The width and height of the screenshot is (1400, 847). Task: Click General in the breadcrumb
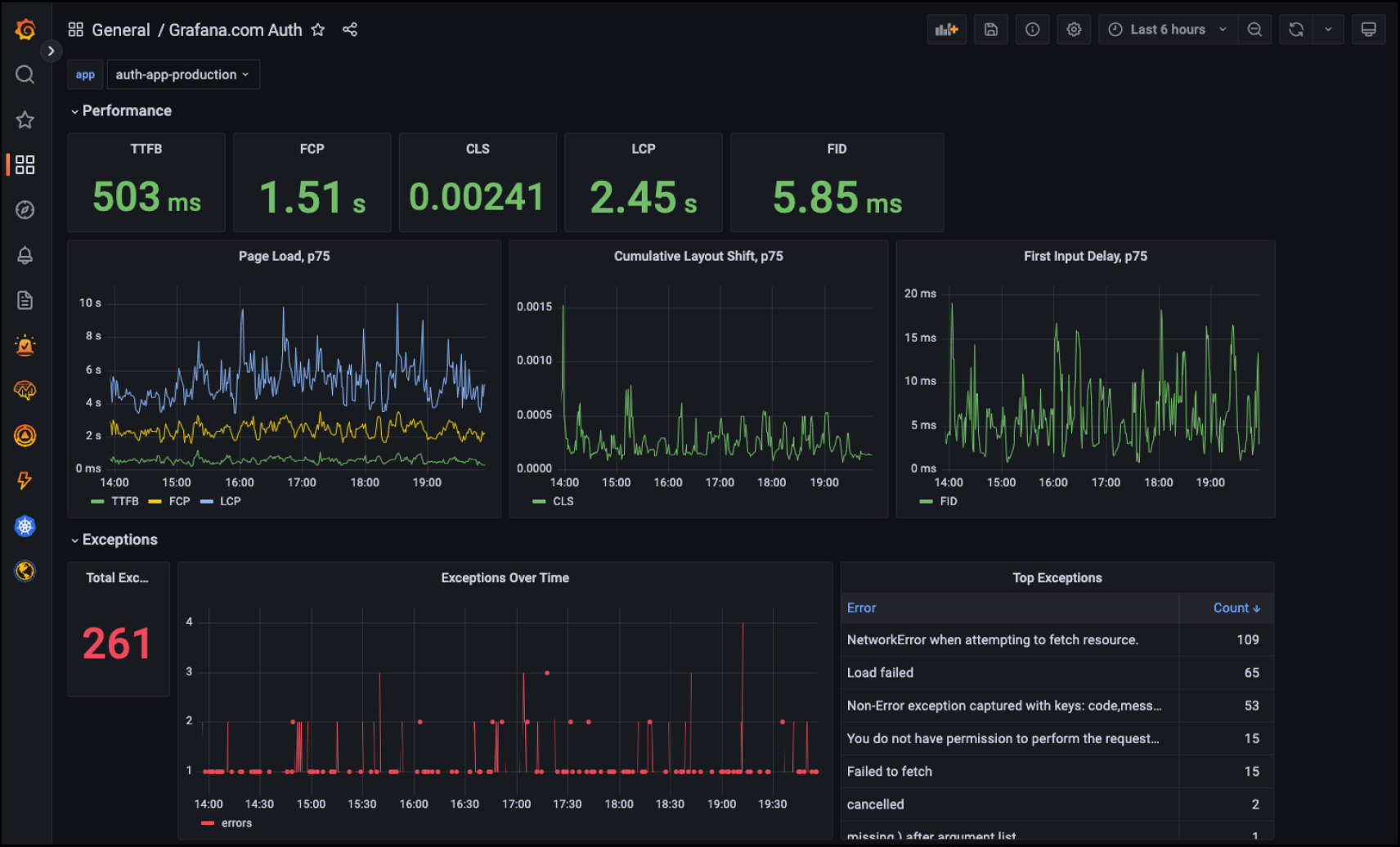point(121,29)
